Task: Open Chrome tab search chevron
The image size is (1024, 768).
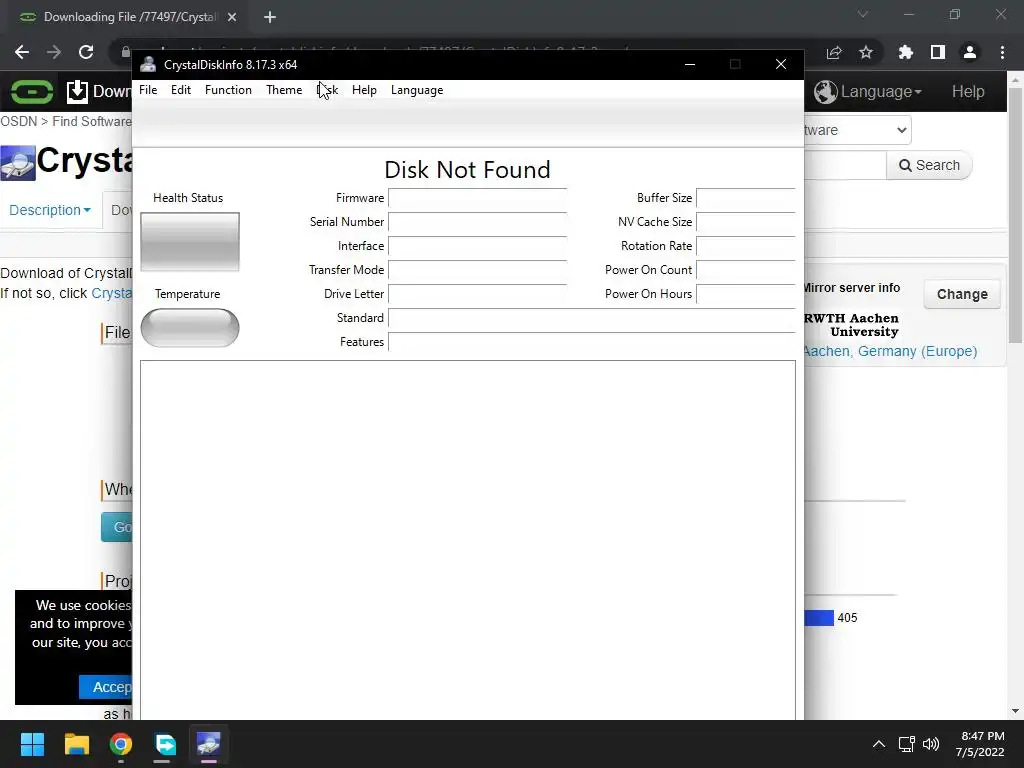Action: pos(863,14)
